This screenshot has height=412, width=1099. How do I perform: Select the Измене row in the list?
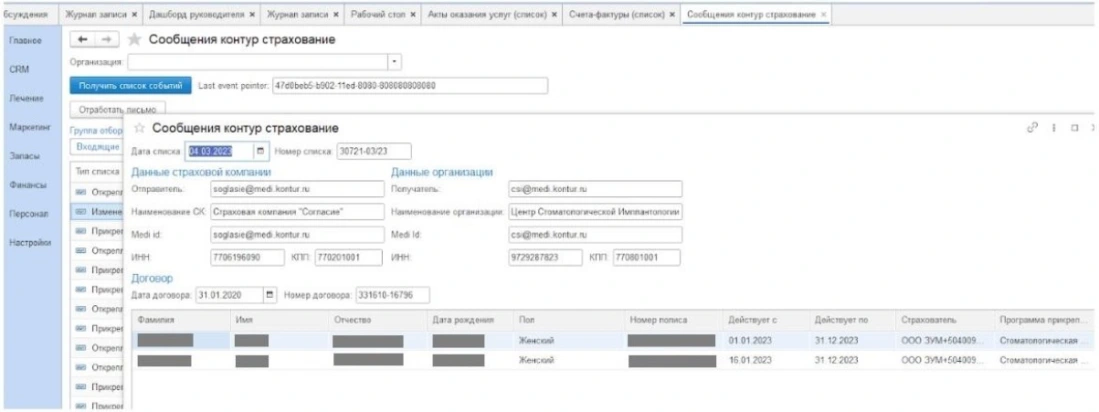pyautogui.click(x=98, y=210)
